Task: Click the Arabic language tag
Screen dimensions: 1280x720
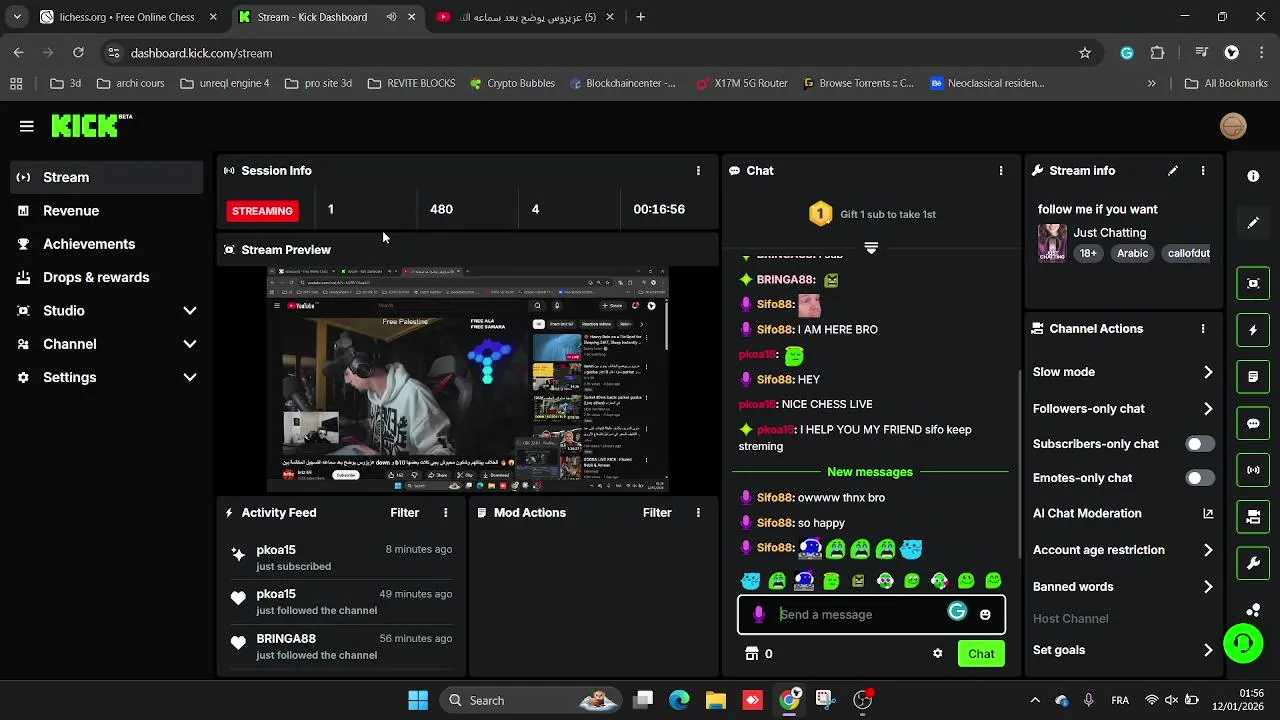Action: (1132, 254)
